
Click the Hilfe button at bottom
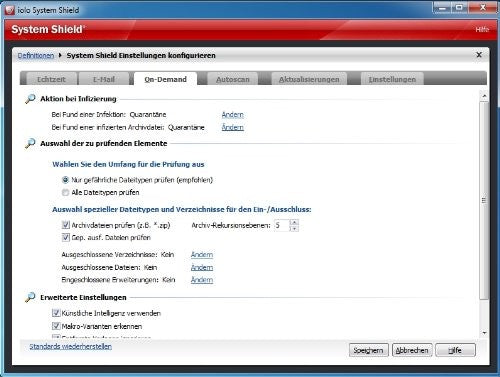coord(455,350)
